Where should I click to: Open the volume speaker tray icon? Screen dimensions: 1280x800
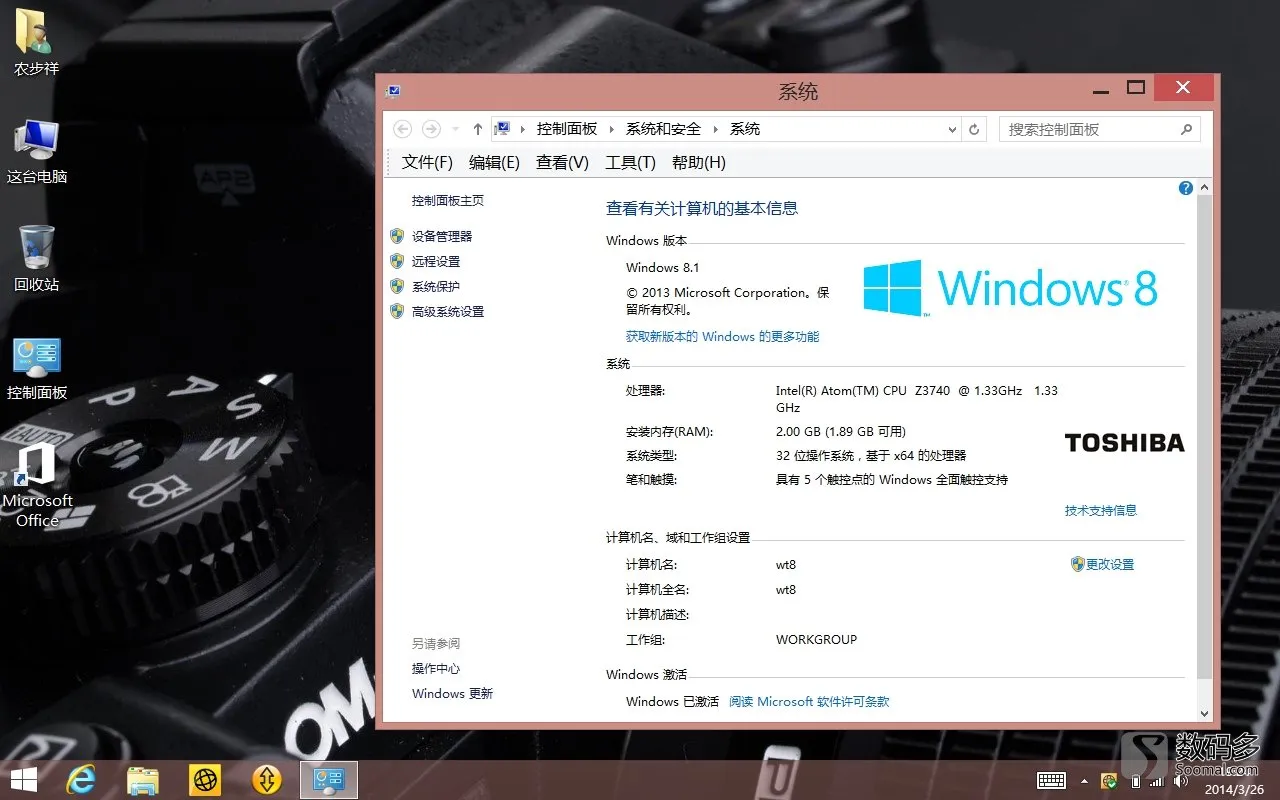pyautogui.click(x=1180, y=781)
